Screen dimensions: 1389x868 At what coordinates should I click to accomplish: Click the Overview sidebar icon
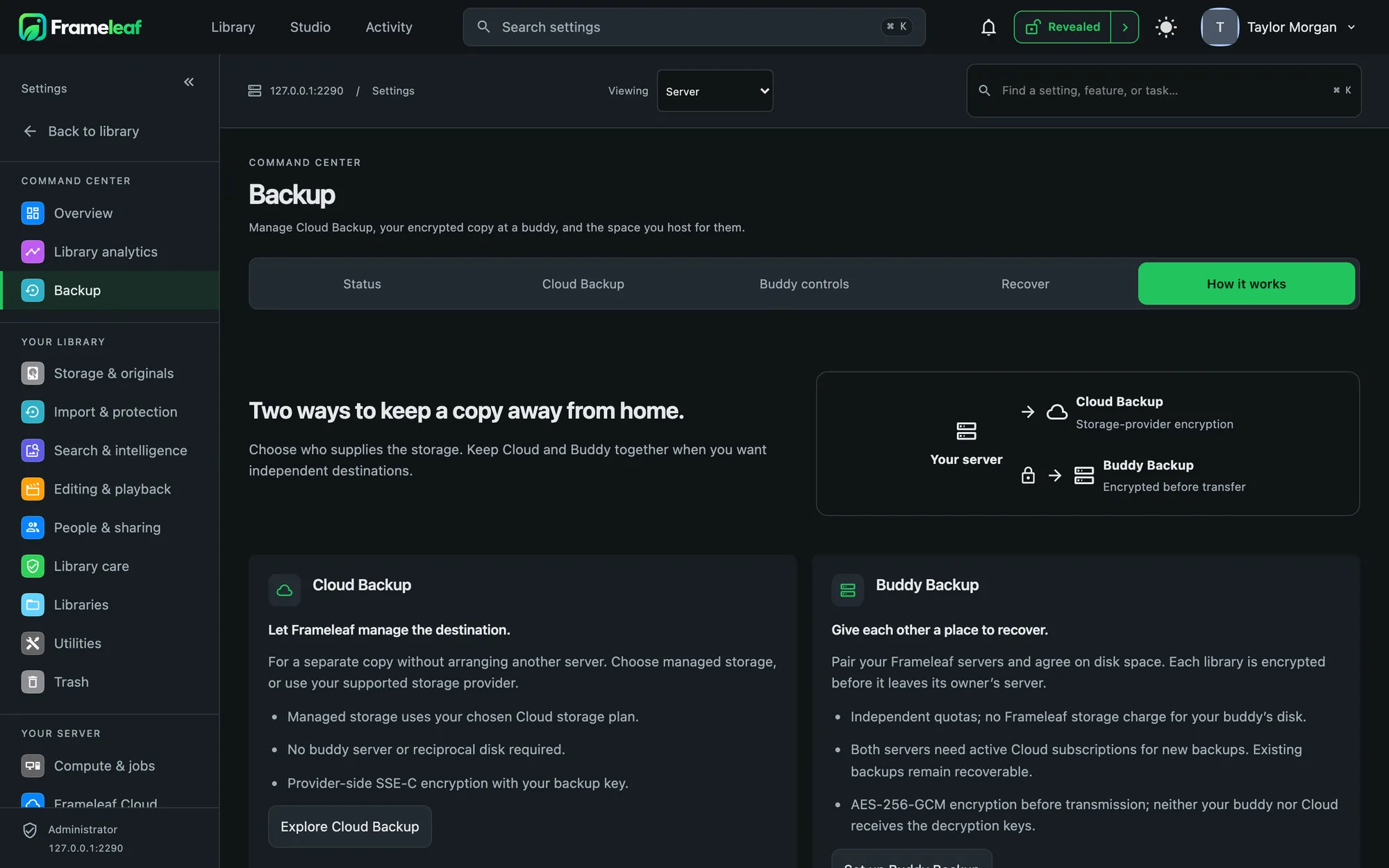pos(33,213)
